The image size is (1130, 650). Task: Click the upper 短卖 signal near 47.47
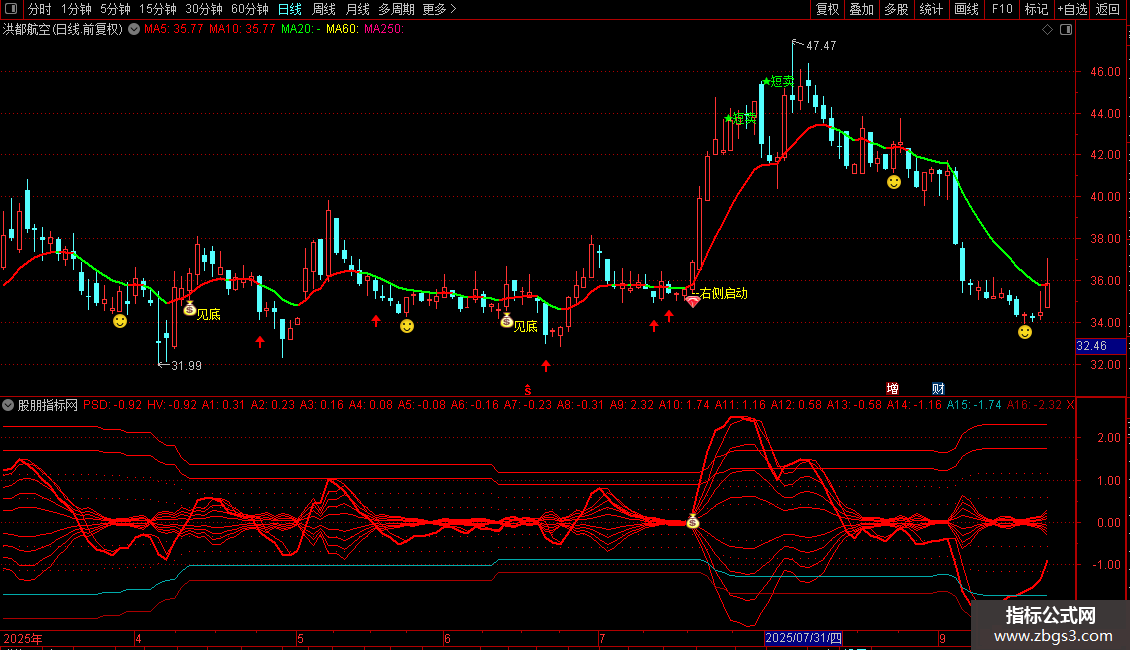coord(778,81)
